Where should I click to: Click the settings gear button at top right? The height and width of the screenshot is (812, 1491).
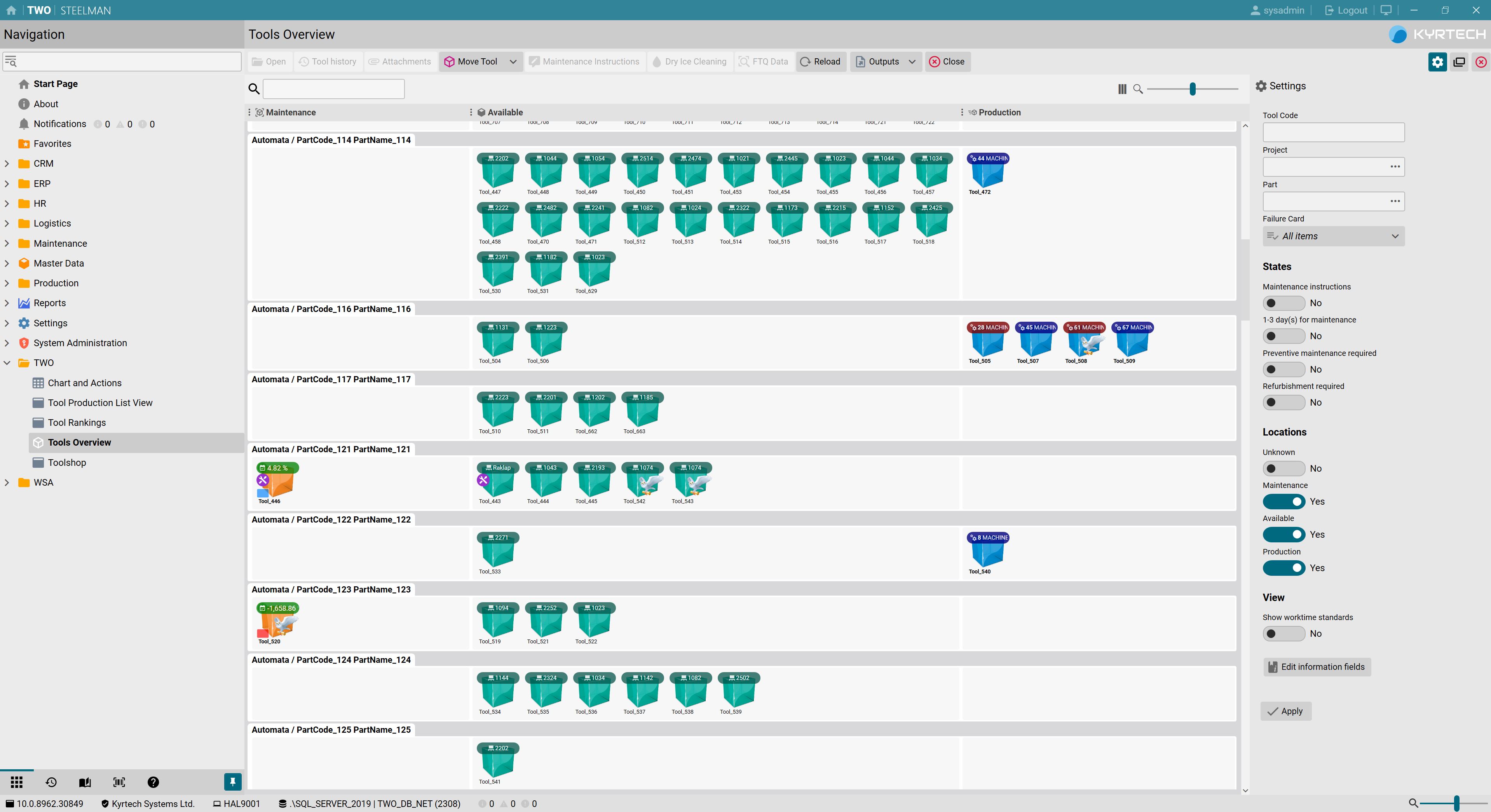pyautogui.click(x=1437, y=62)
